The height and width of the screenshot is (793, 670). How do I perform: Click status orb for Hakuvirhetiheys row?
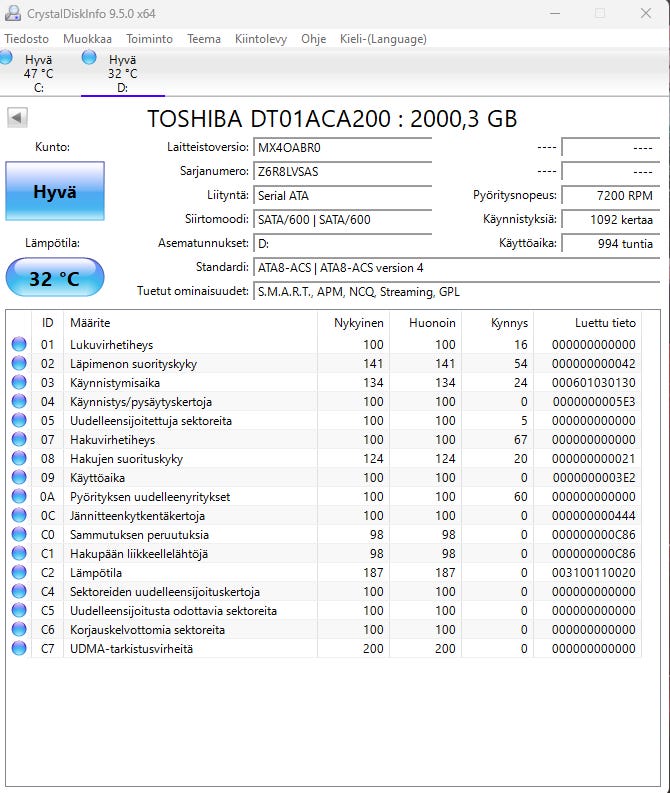coord(19,440)
